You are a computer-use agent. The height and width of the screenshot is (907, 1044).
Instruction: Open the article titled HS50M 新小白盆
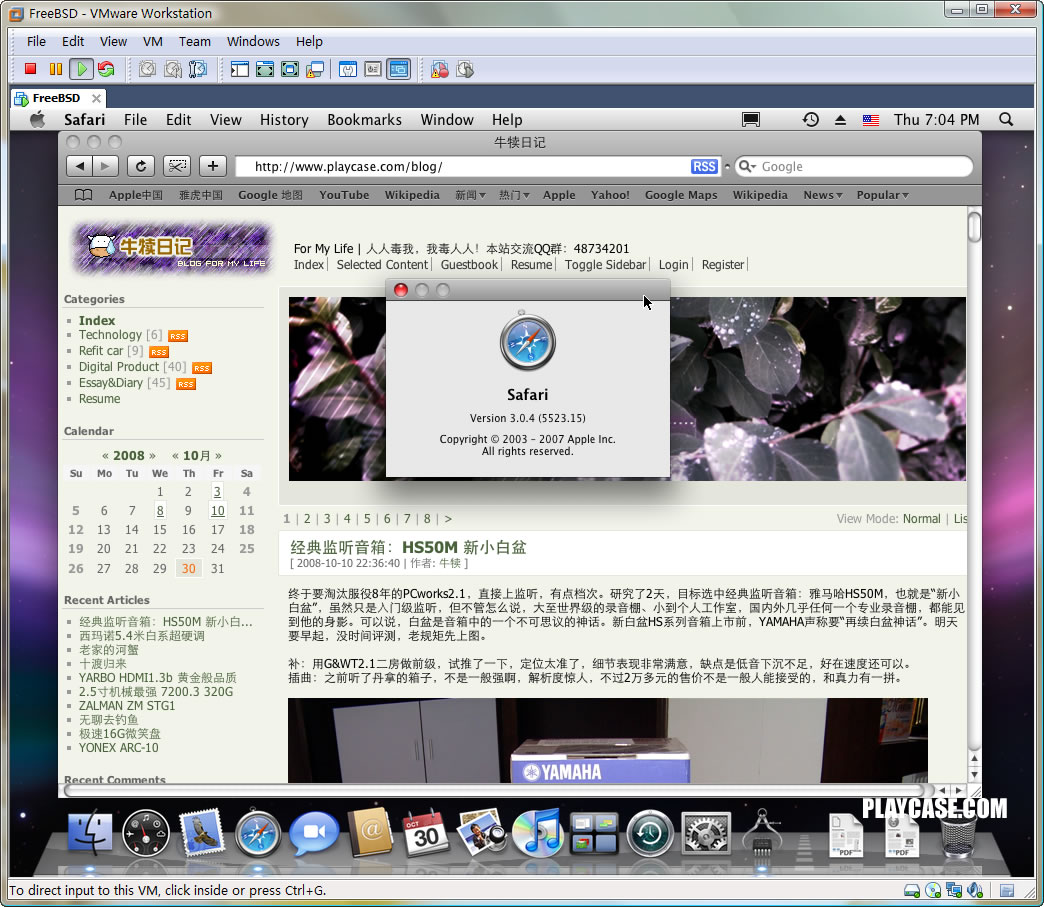coord(408,547)
